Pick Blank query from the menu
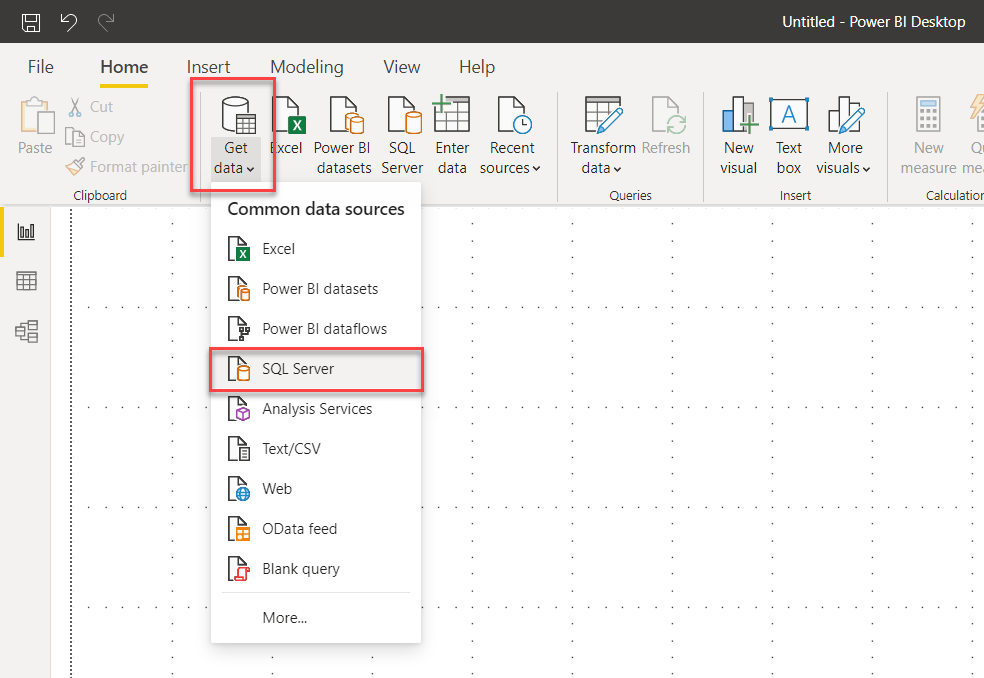The width and height of the screenshot is (984, 678). (x=300, y=569)
